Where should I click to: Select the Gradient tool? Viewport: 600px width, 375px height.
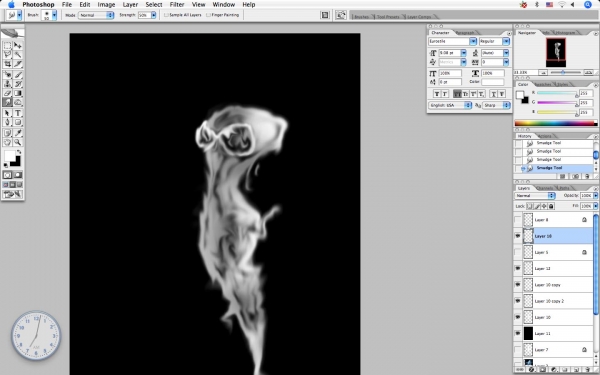click(18, 93)
